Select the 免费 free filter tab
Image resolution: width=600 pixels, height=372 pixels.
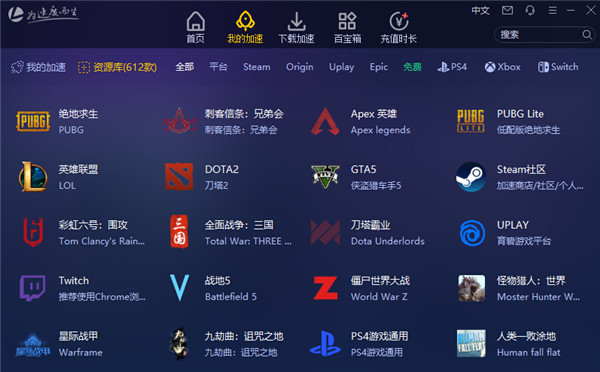[412, 67]
